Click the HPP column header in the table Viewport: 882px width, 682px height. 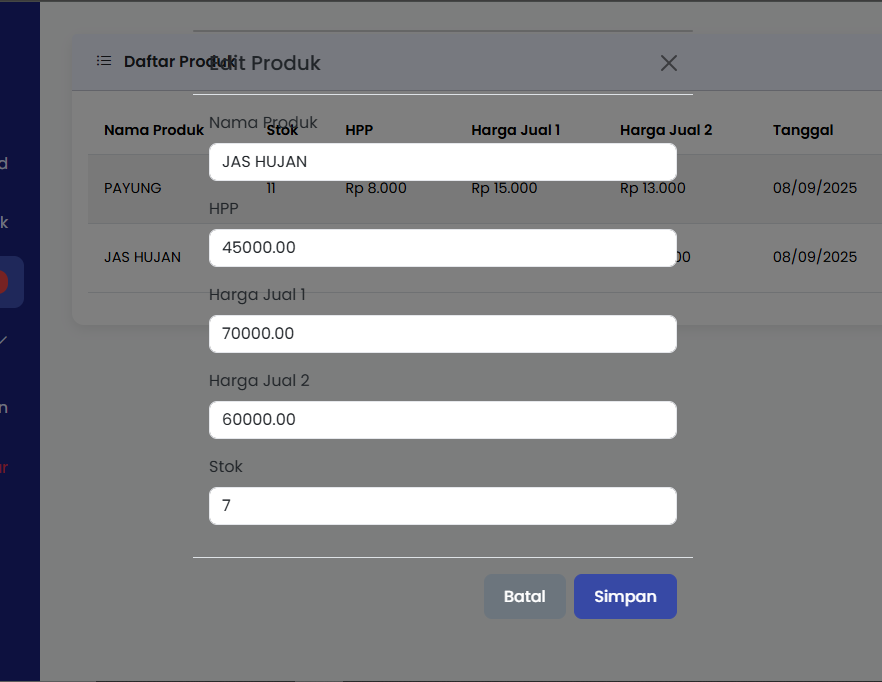359,130
